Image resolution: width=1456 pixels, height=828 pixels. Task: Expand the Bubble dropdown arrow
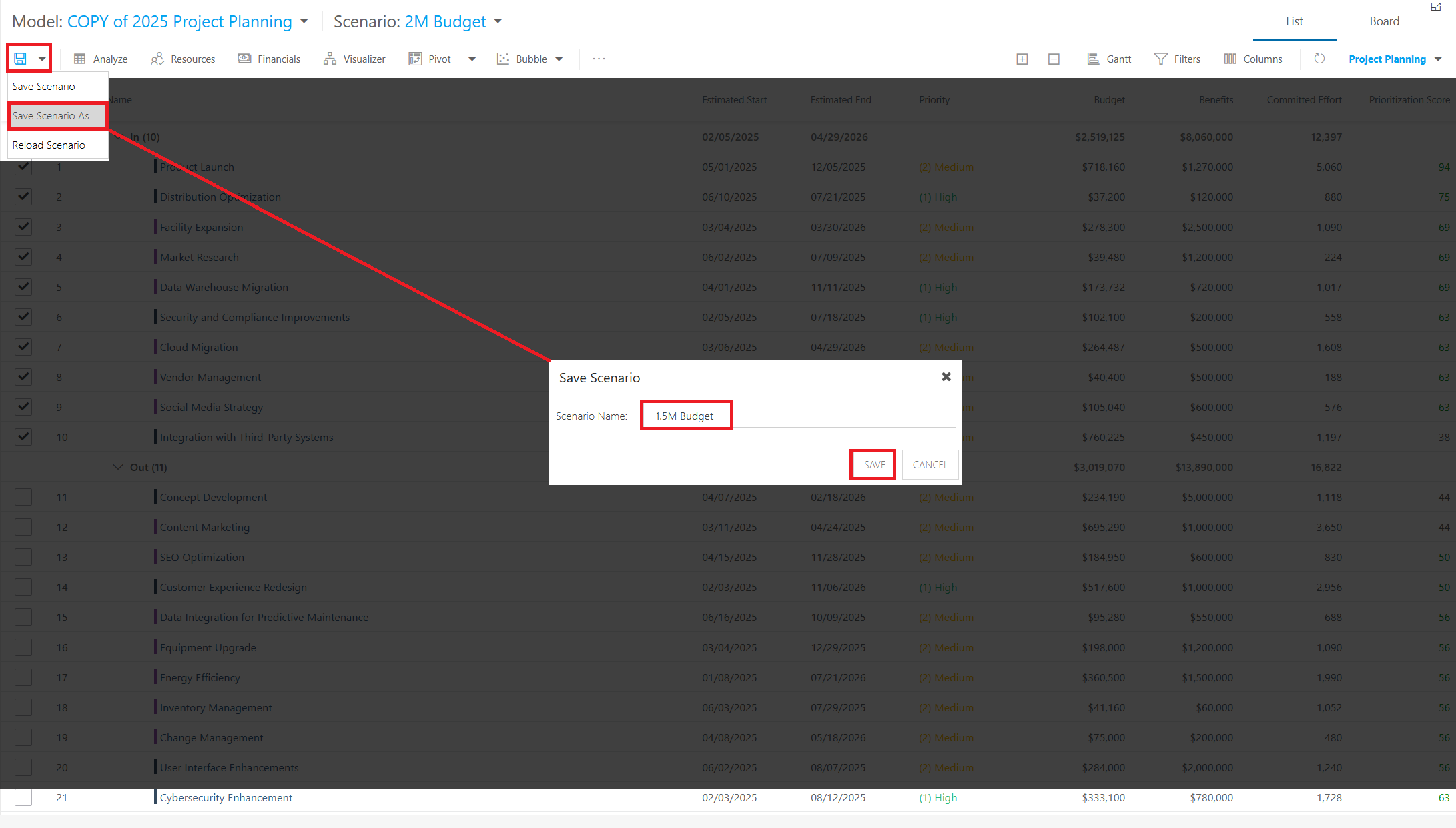point(559,59)
